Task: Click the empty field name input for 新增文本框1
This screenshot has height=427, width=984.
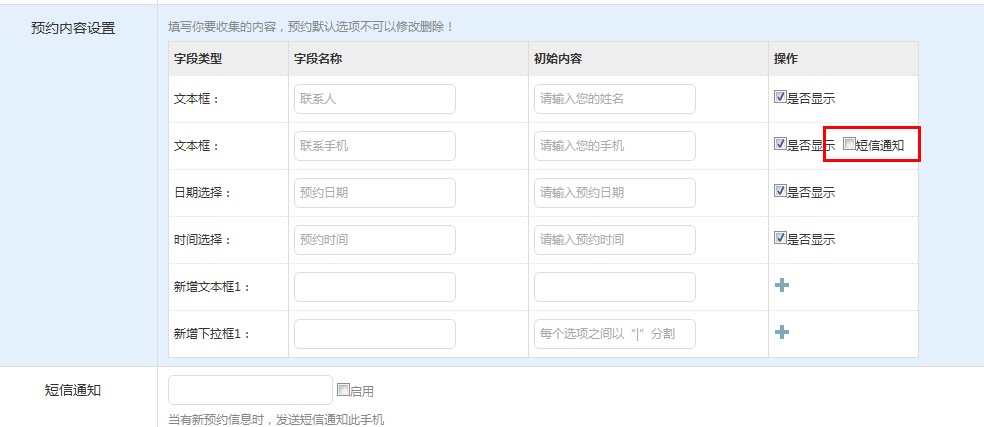Action: coord(374,287)
